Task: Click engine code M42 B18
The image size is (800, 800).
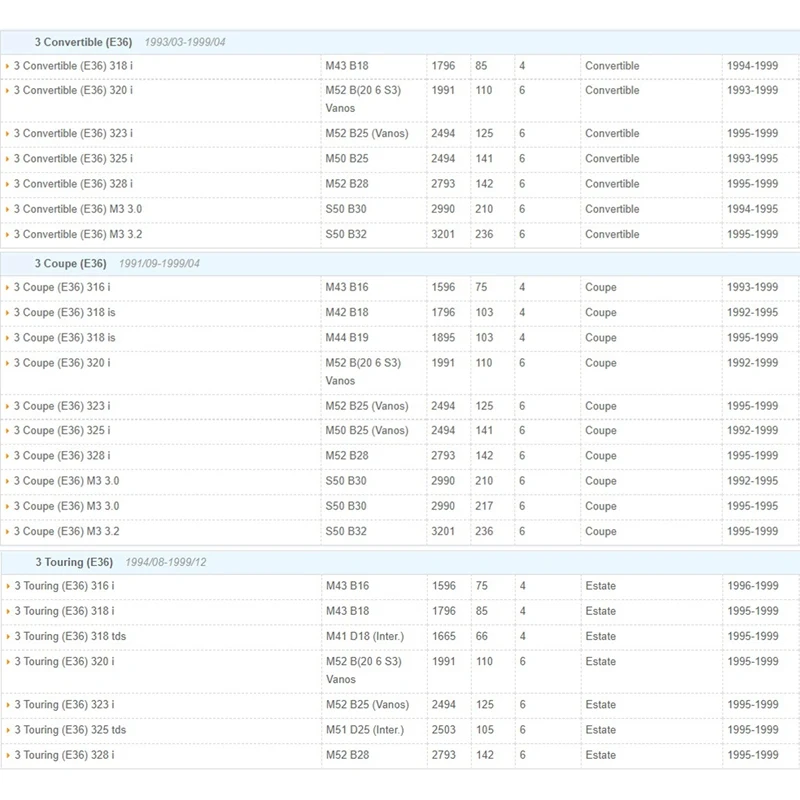Action: 347,312
